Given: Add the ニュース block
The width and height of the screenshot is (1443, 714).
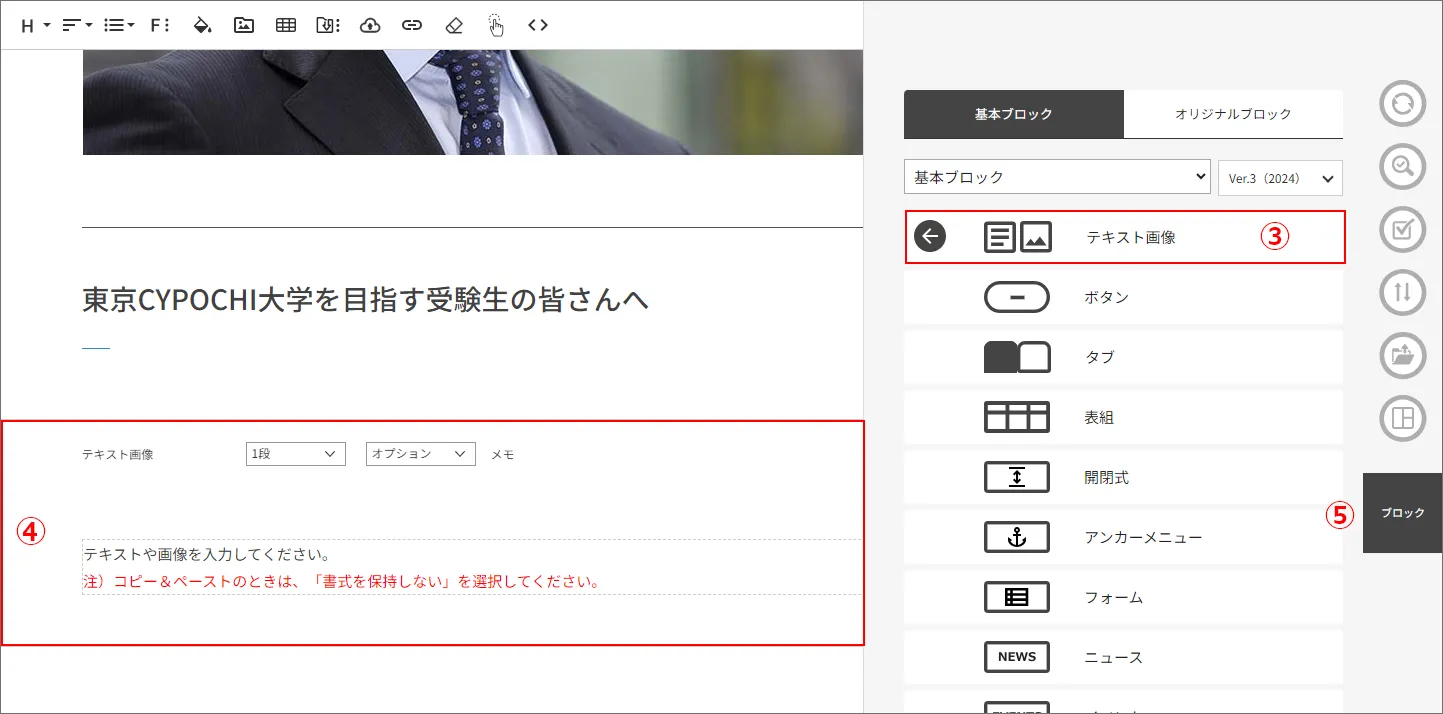Looking at the screenshot, I should 1123,658.
